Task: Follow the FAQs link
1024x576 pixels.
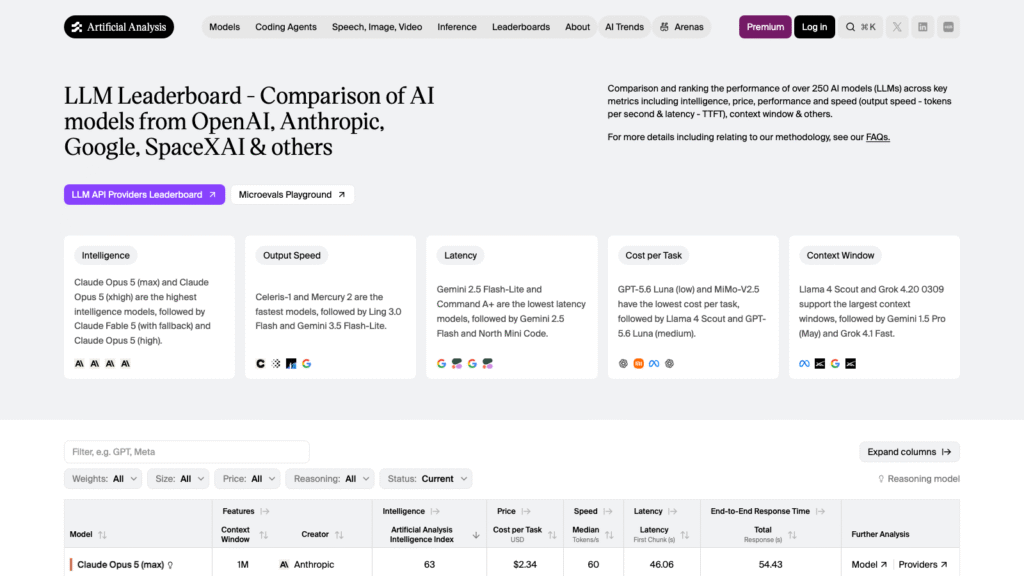Action: click(x=878, y=137)
